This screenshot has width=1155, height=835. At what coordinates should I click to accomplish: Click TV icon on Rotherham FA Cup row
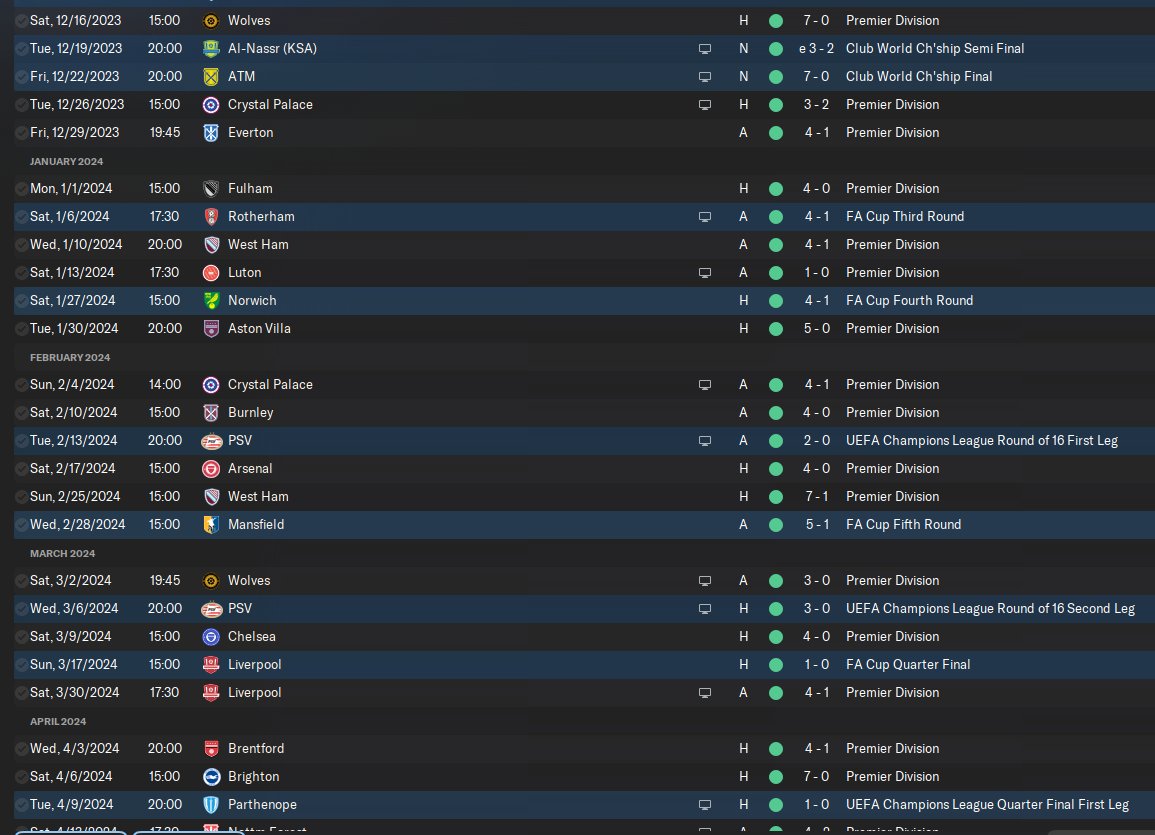[705, 216]
